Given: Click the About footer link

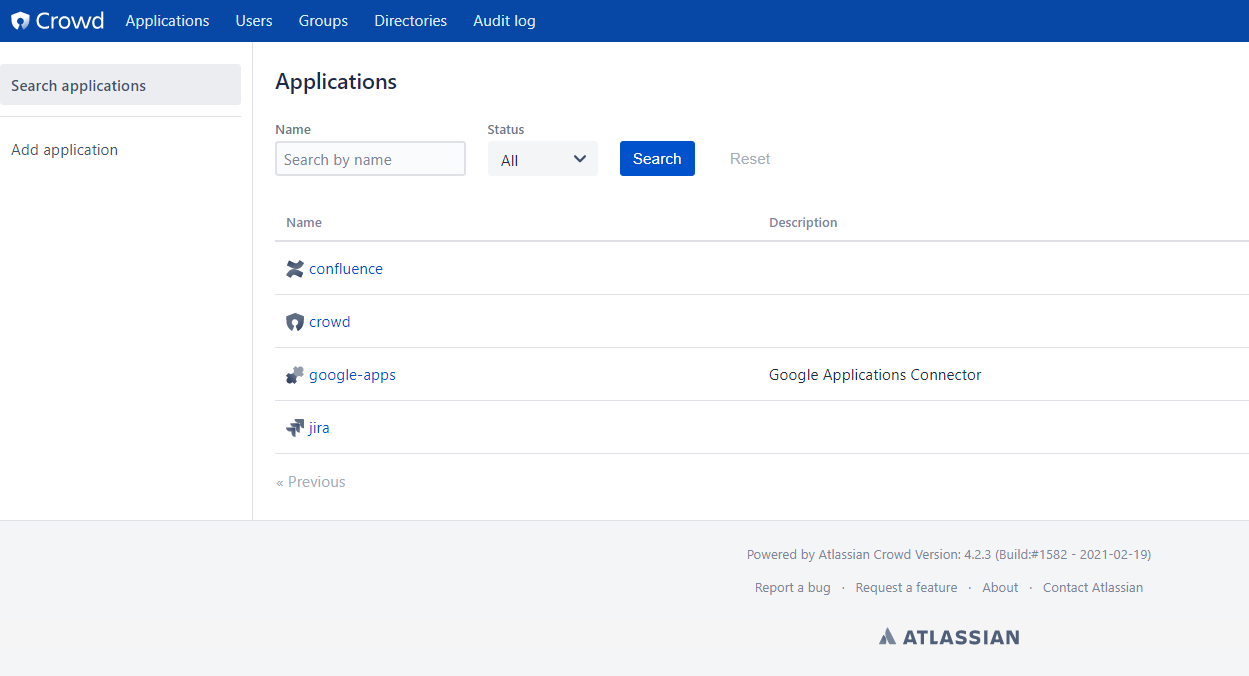Looking at the screenshot, I should tap(1000, 588).
